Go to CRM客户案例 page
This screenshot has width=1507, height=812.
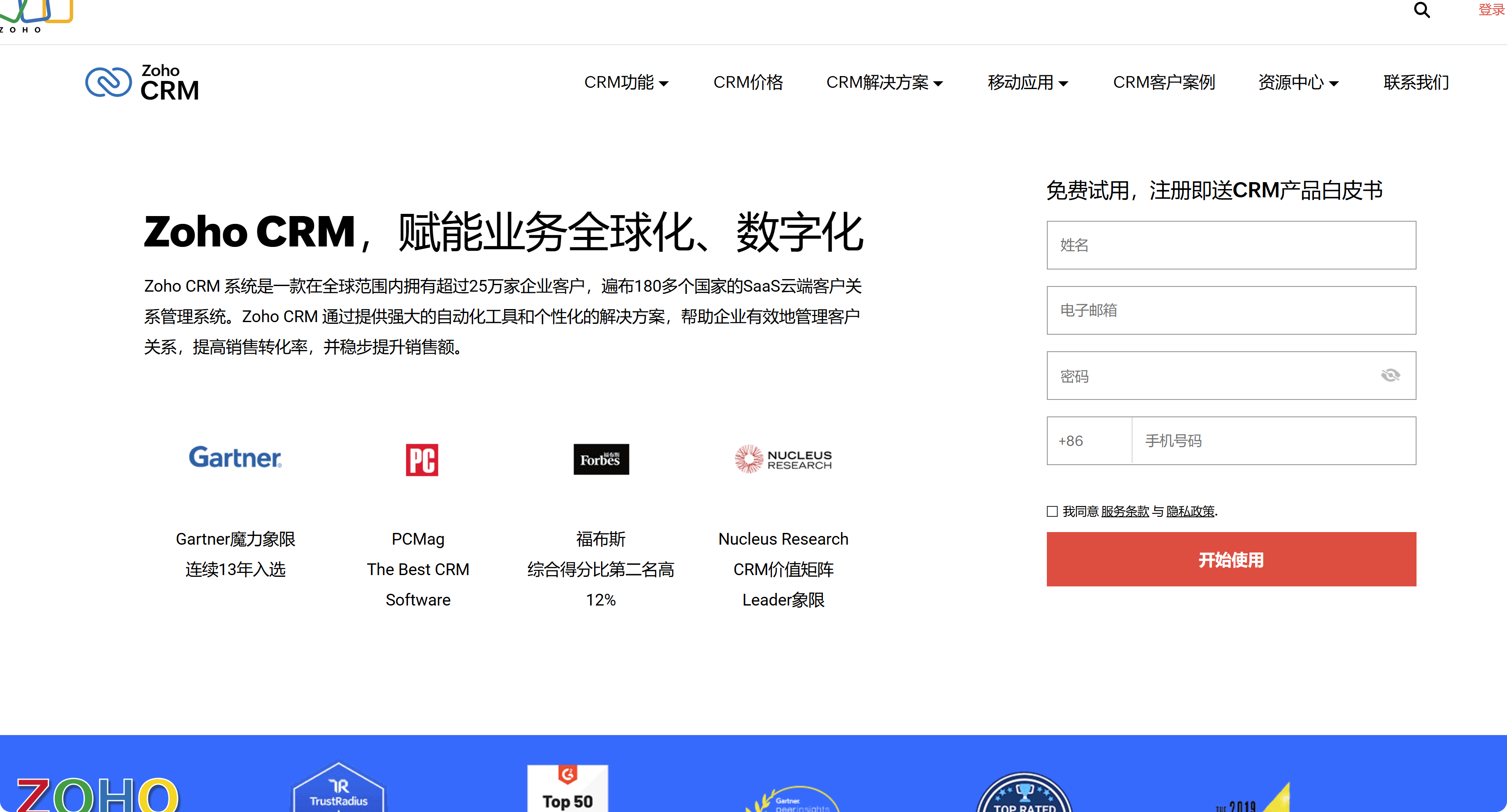coord(1163,83)
